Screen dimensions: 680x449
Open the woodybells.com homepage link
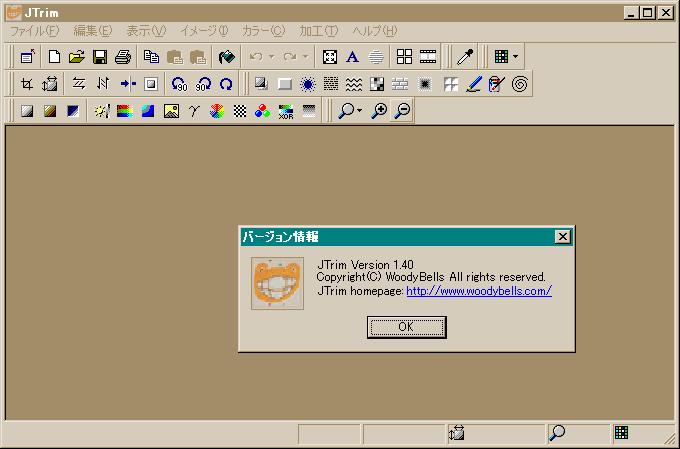[x=479, y=291]
